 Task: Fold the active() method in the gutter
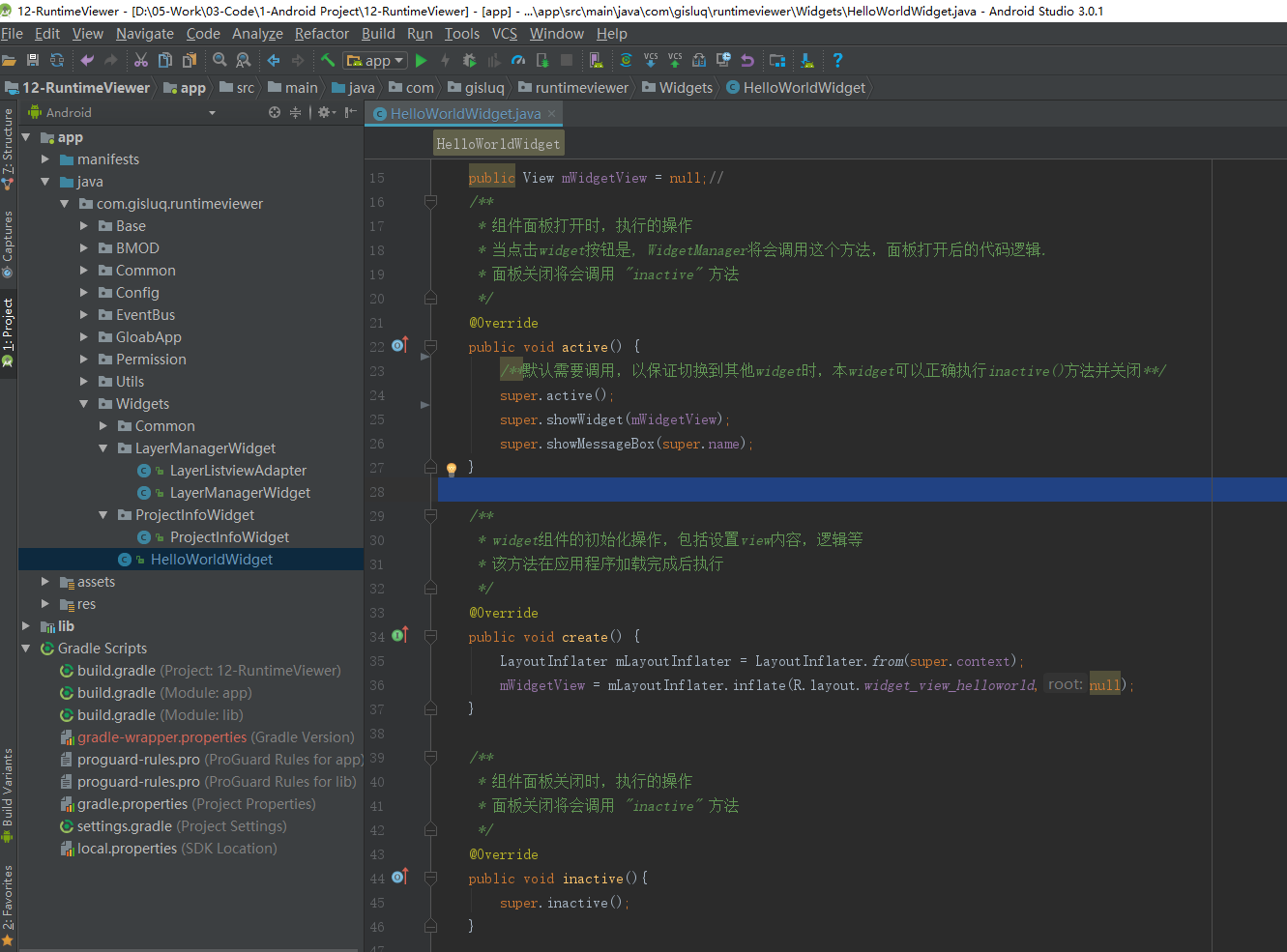coord(431,346)
